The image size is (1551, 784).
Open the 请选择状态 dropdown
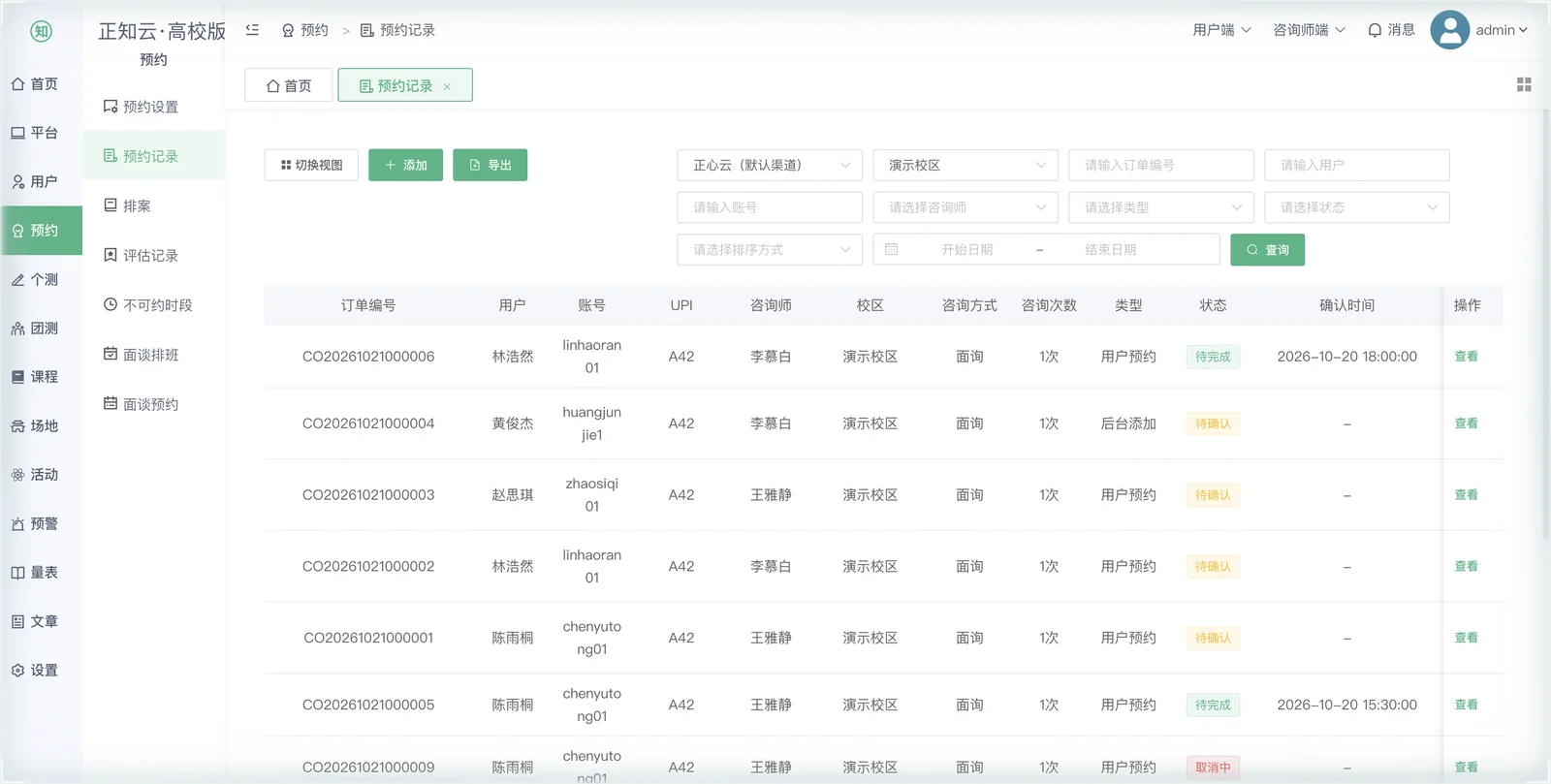pyautogui.click(x=1357, y=207)
